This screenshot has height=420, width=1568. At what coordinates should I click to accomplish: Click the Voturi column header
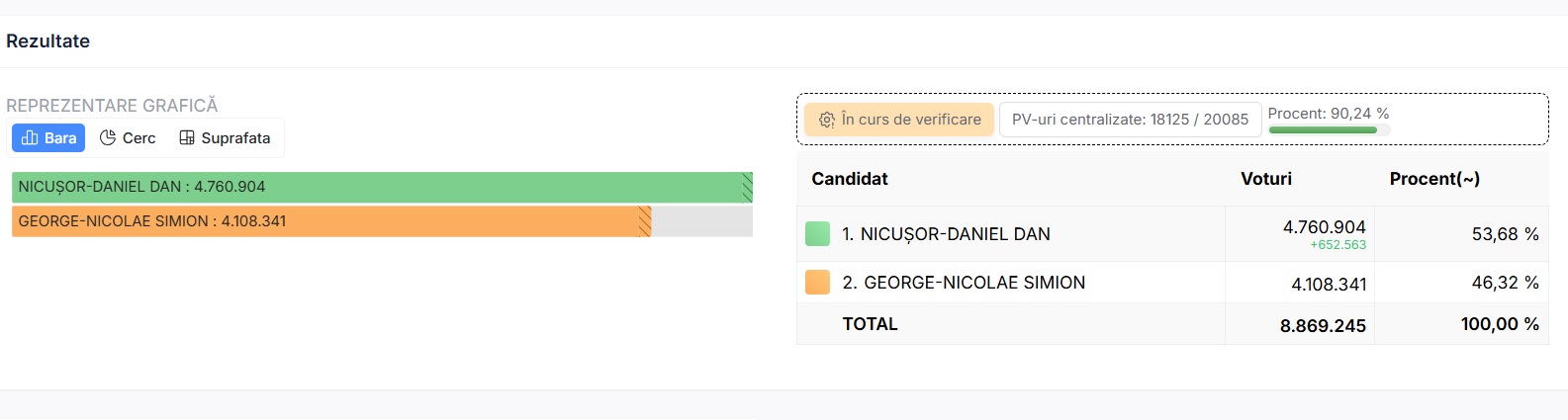point(1266,179)
